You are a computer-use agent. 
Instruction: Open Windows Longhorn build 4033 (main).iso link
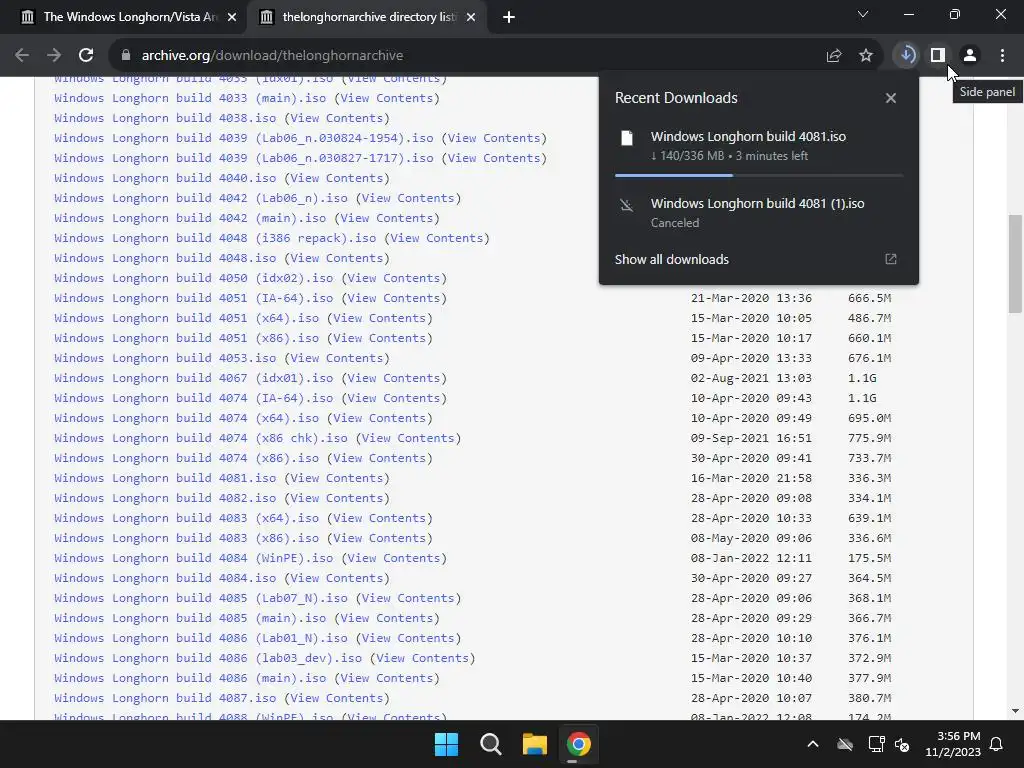point(190,98)
